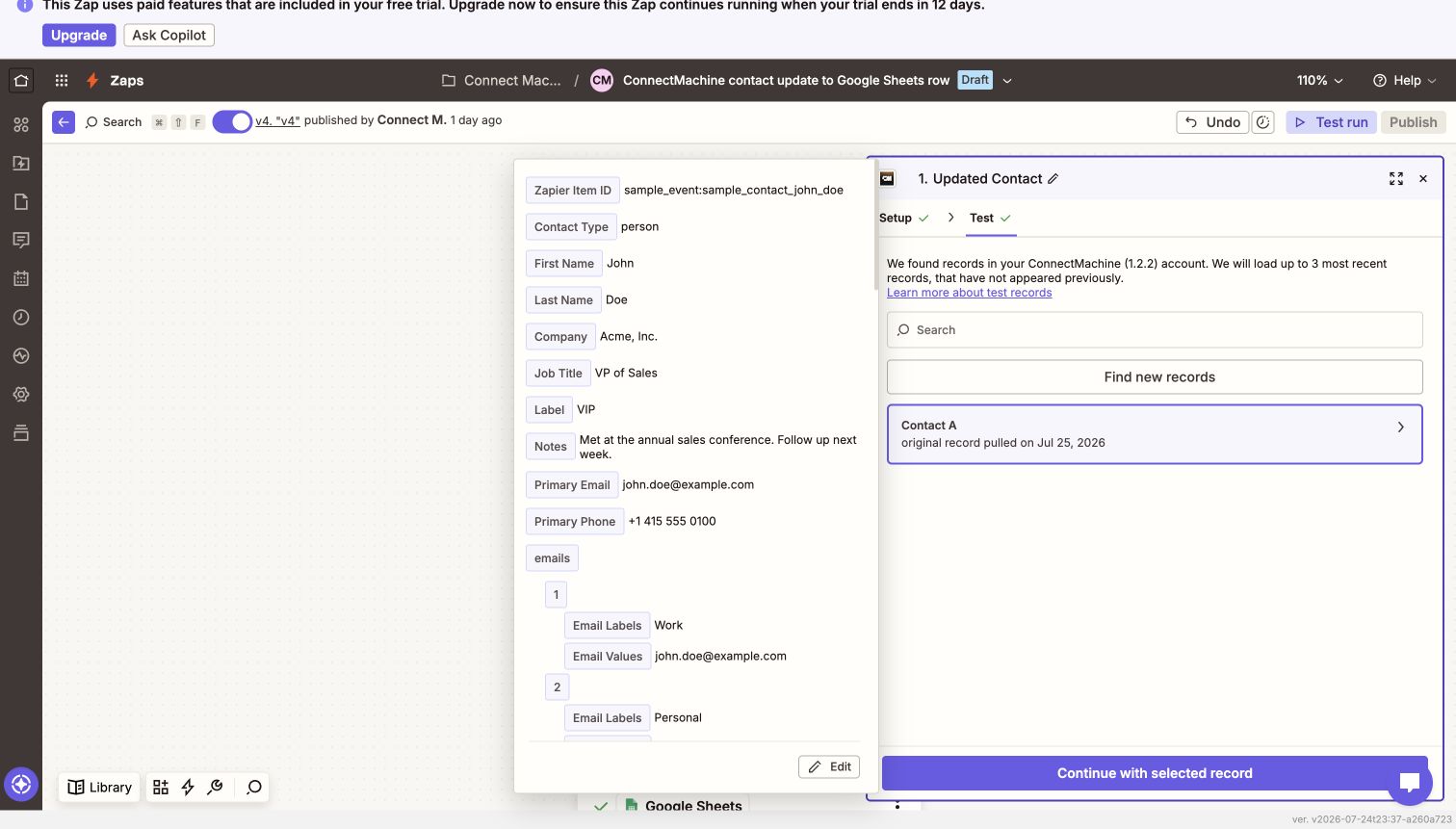Open Learn more about test records link
The height and width of the screenshot is (829, 1456).
click(x=969, y=293)
